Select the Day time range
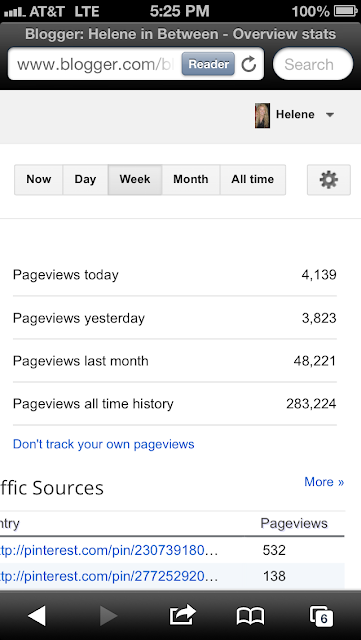Screen dimensions: 361x640 [x=85, y=180]
